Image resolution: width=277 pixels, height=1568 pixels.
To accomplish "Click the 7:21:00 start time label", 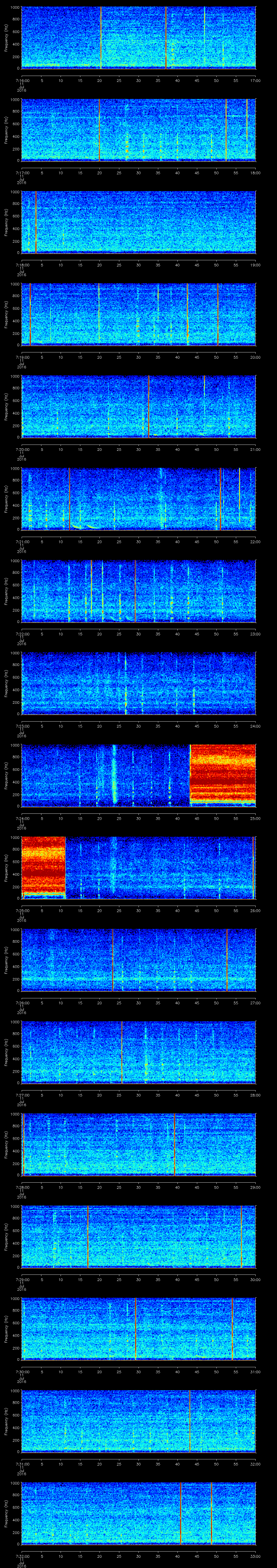I will (x=22, y=542).
